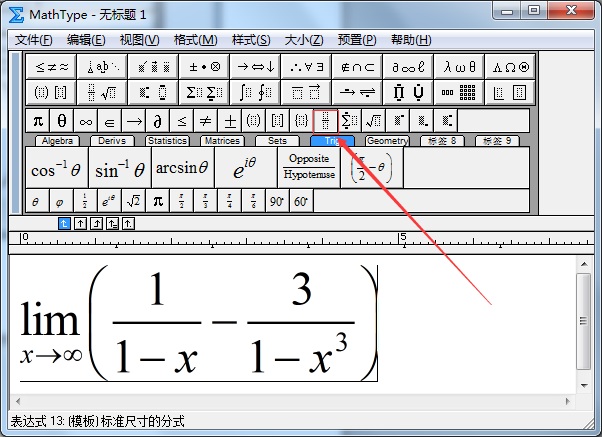The image size is (602, 437).
Task: Insert the plus-minus symbol ±
Action: [230, 121]
